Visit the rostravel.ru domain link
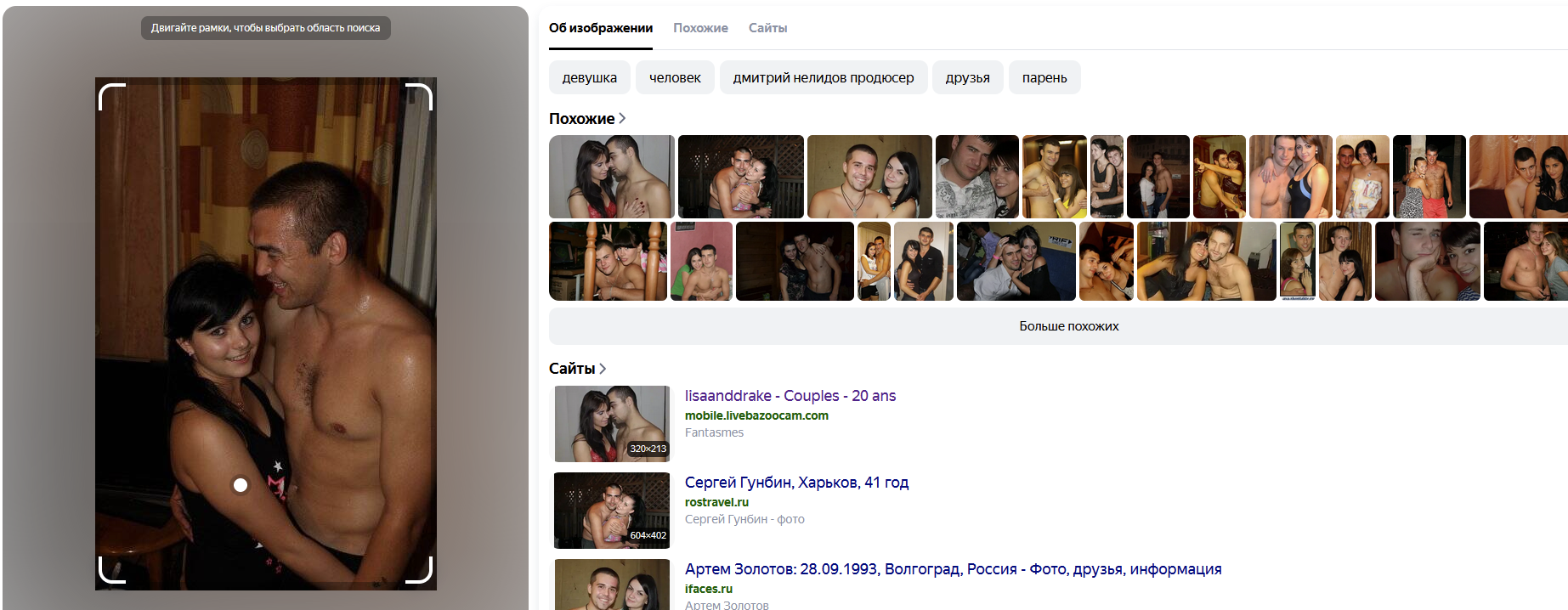This screenshot has width=1568, height=610. coord(716,502)
